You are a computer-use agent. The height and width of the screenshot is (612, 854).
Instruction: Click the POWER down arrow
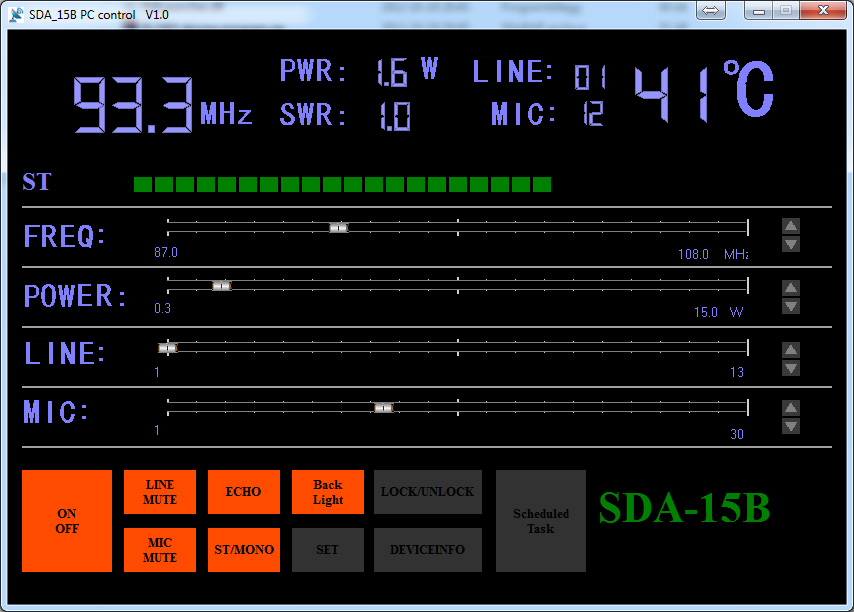pyautogui.click(x=791, y=306)
